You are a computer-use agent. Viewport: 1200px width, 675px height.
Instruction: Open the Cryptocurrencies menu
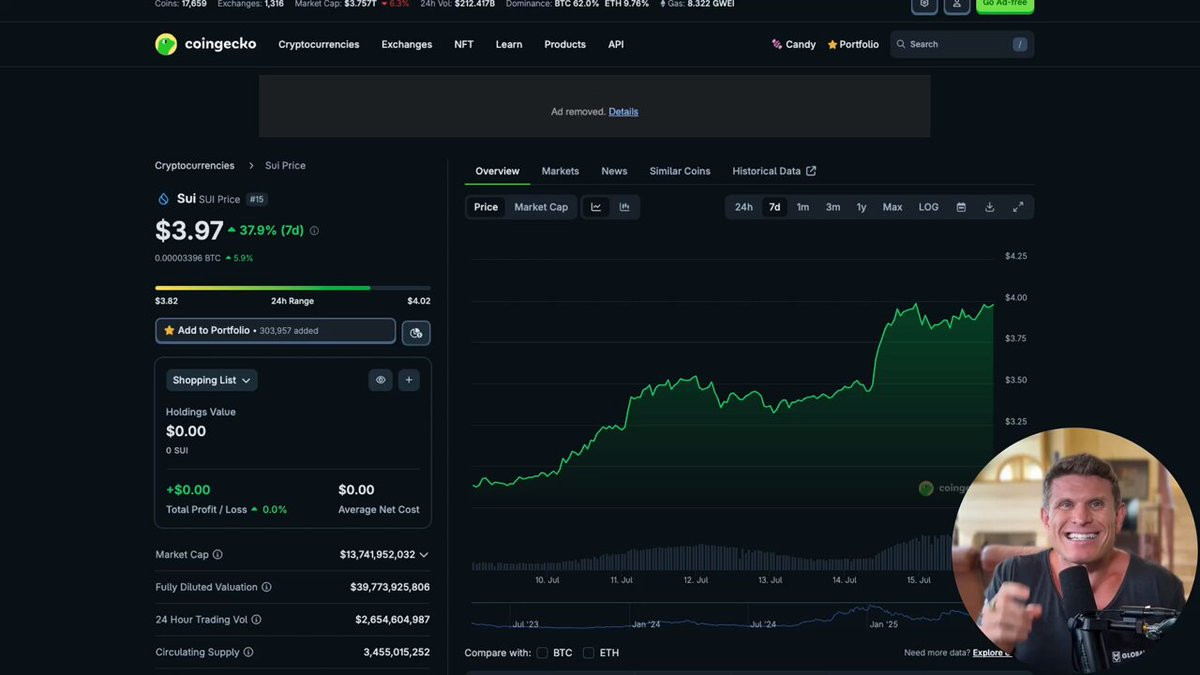(x=319, y=44)
